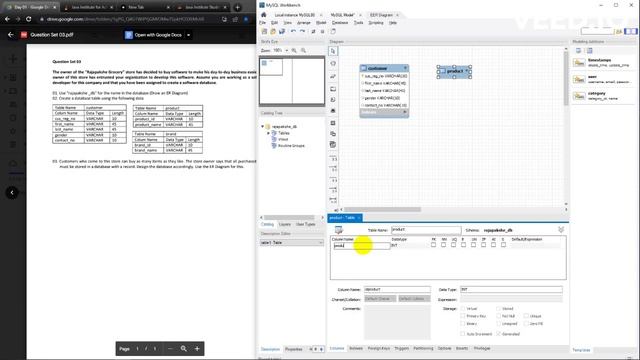
Task: Open the Arrange menu
Action: coord(304,23)
